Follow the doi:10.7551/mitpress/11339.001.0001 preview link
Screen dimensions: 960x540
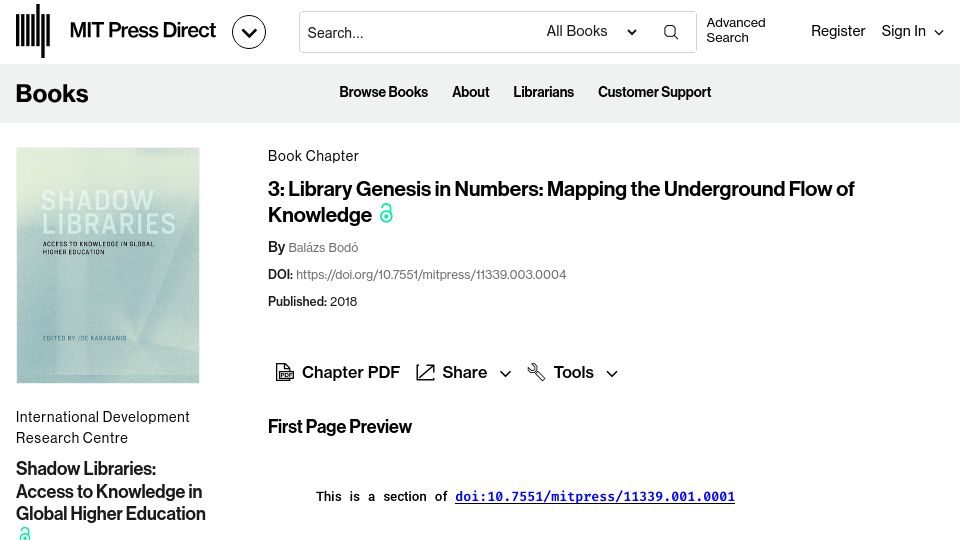[x=594, y=497]
